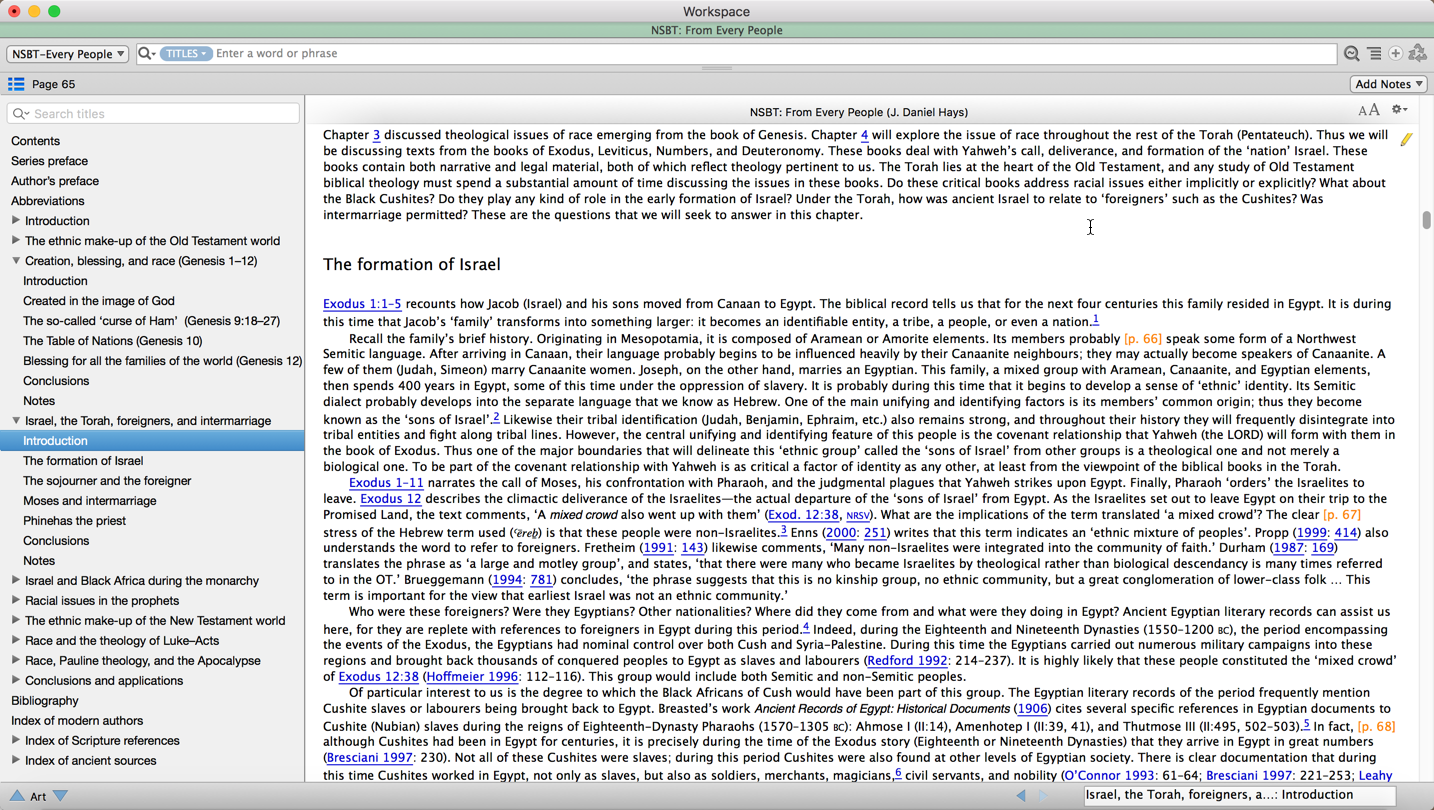Click the recycle arrows icon in toolbar
Viewport: 1434px width, 810px height.
coord(1417,54)
